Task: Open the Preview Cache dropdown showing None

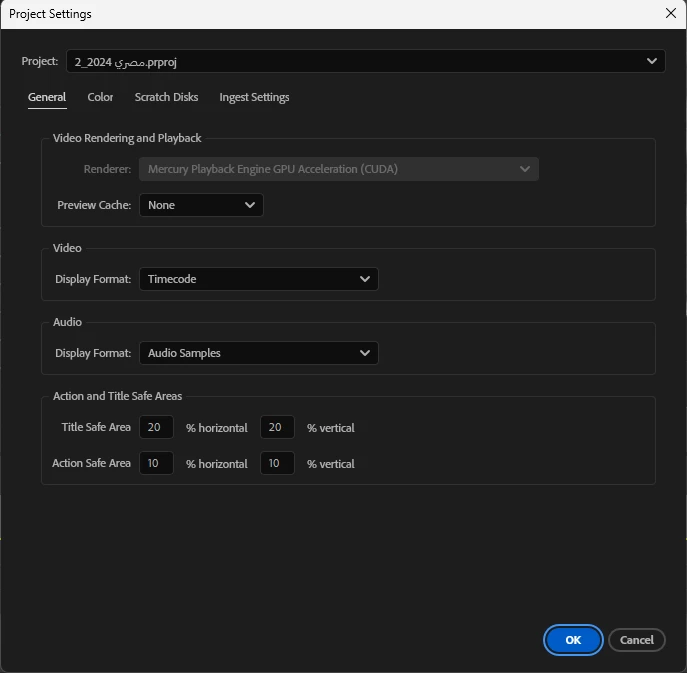Action: point(201,205)
